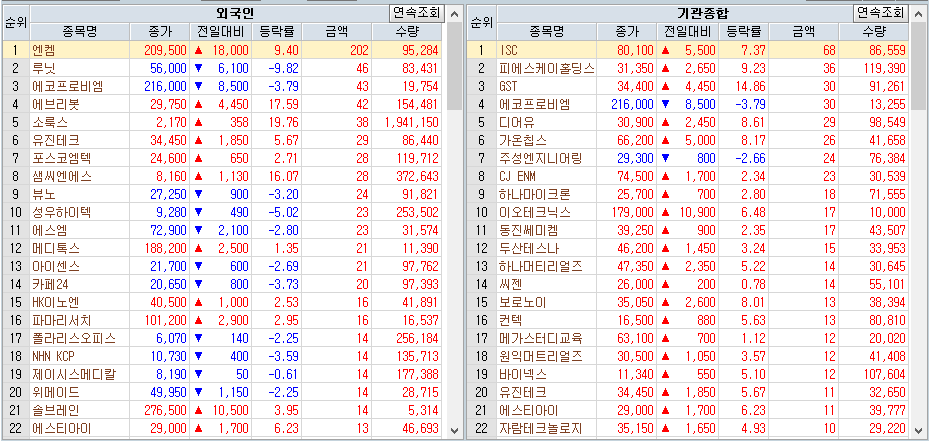Select 유진테크 in 기관종합 list
The image size is (930, 441).
click(523, 392)
